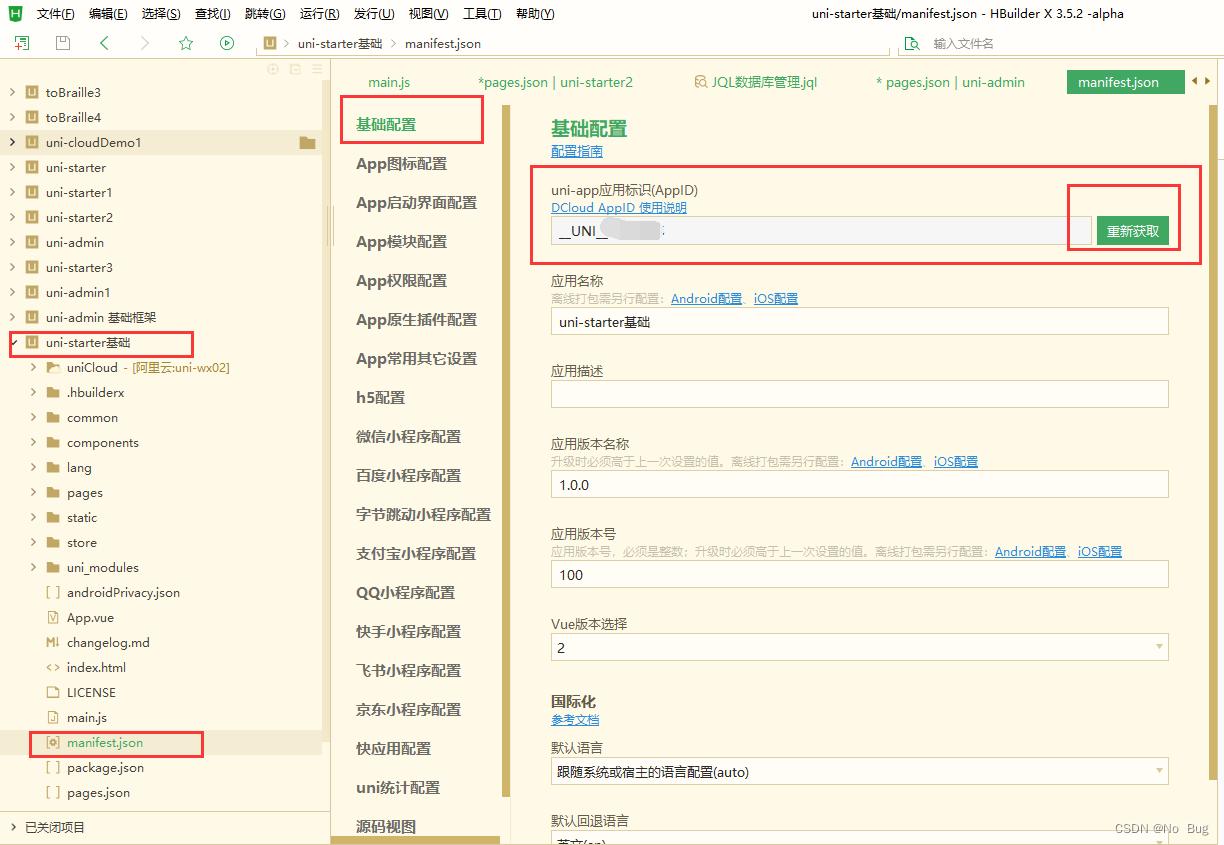Click the locate current file target icon
Viewport: 1224px width, 845px height.
pos(272,69)
